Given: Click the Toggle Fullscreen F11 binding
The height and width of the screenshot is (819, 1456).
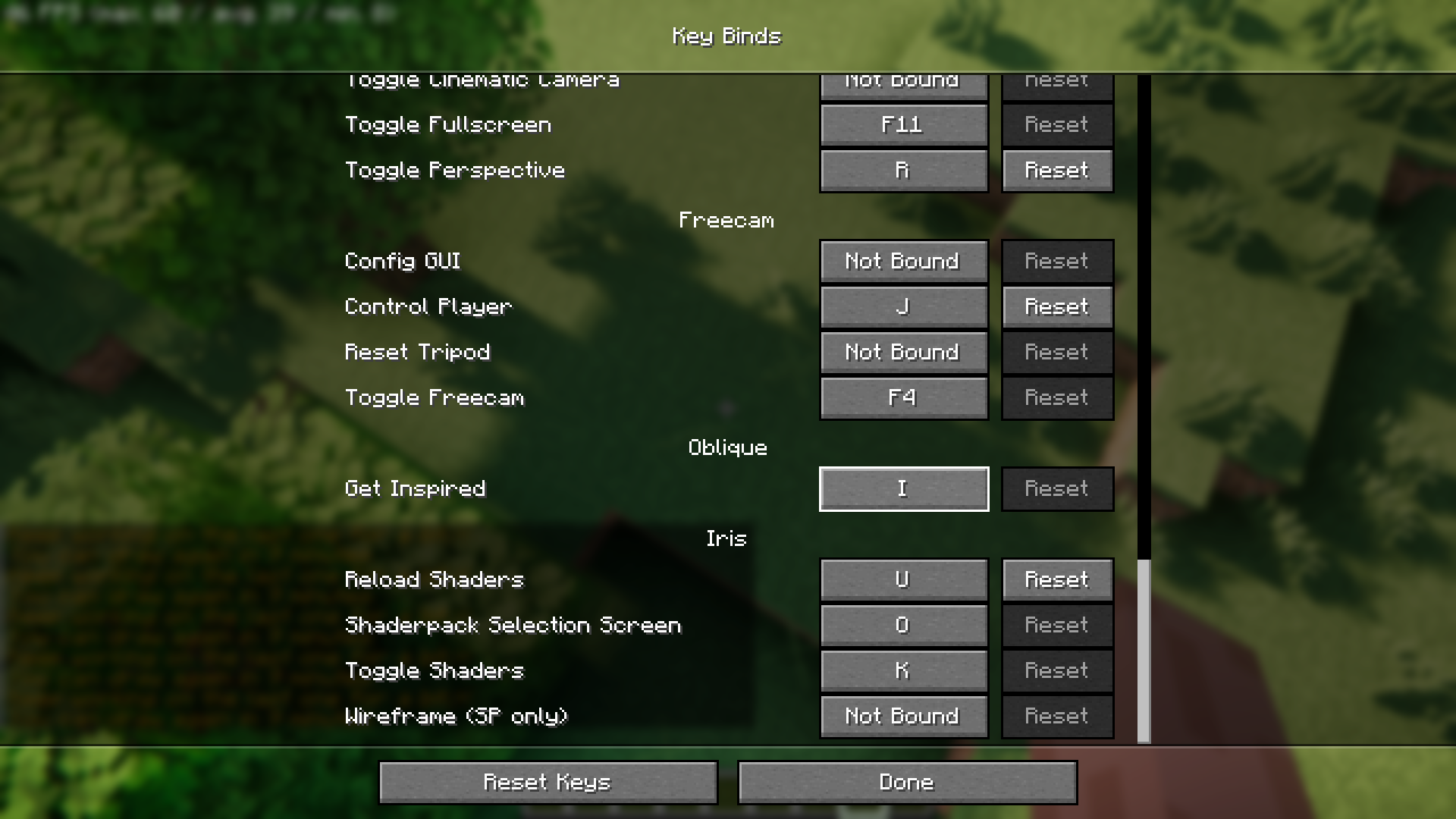Looking at the screenshot, I should 902,124.
